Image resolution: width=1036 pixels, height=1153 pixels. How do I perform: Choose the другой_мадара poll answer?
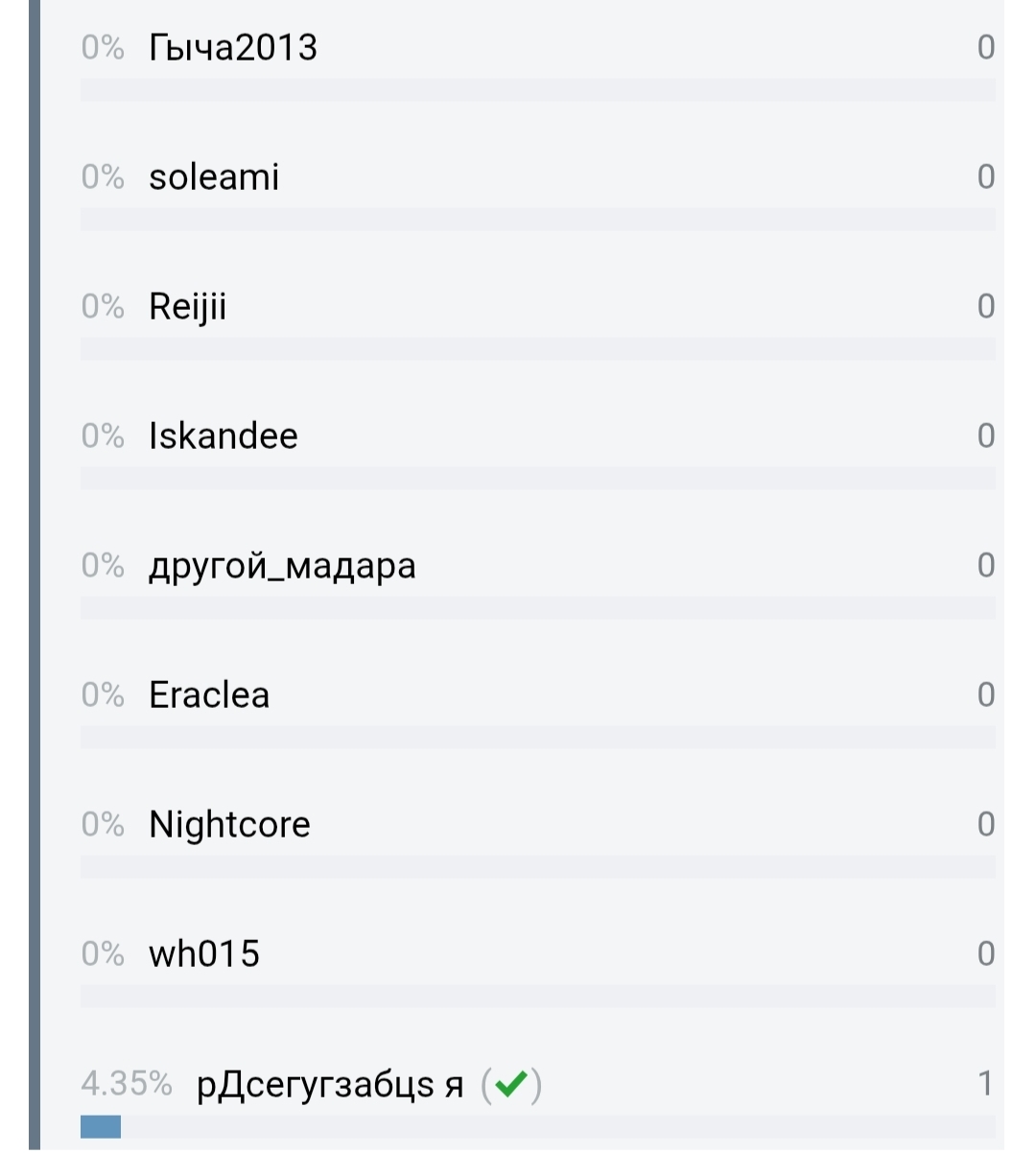[x=282, y=566]
